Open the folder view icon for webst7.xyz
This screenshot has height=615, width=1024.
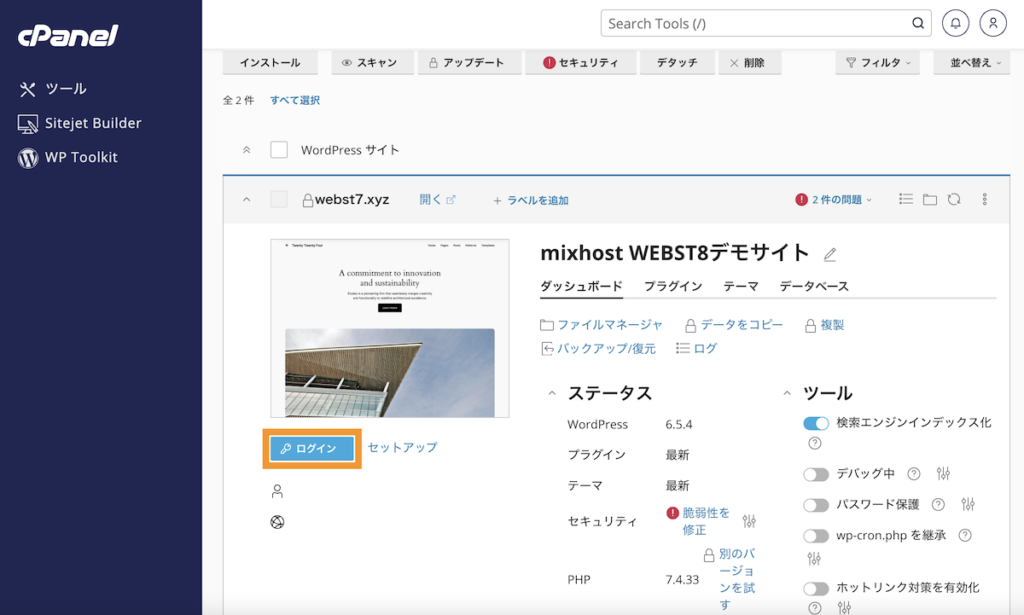(930, 199)
